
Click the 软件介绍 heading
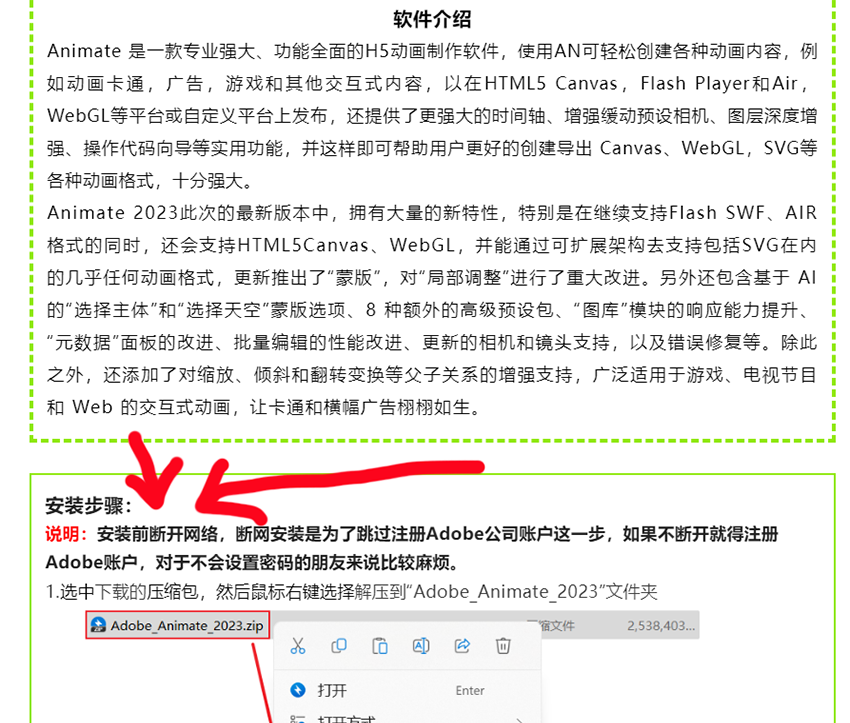coord(432,20)
